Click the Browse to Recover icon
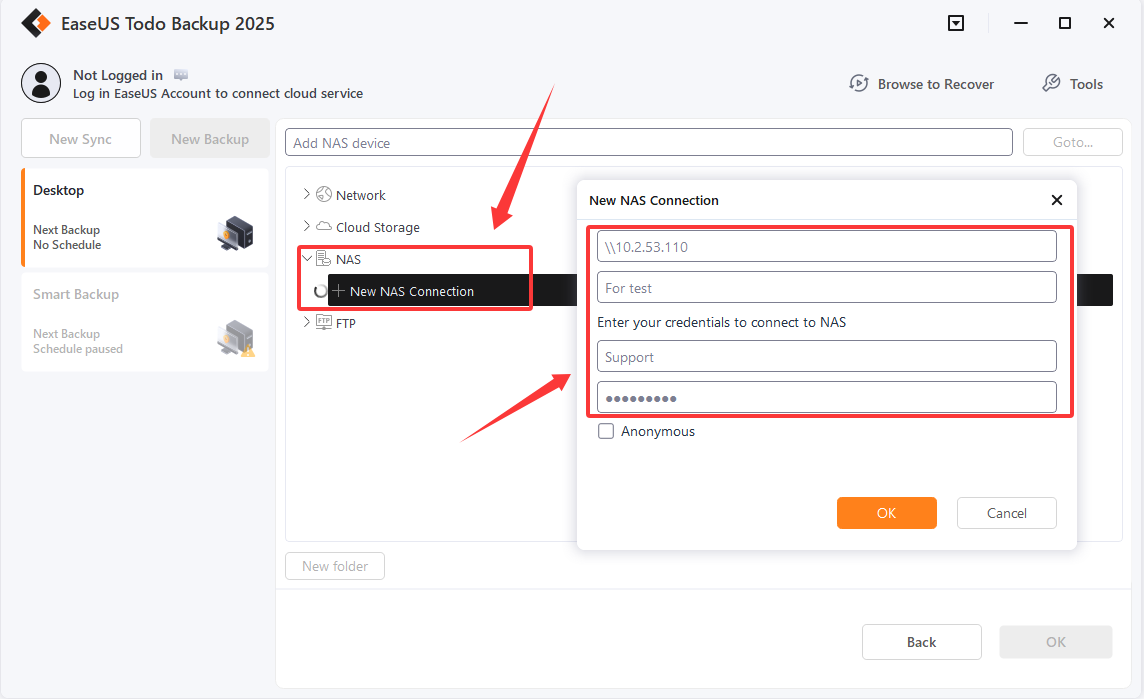Image resolution: width=1144 pixels, height=699 pixels. [859, 83]
